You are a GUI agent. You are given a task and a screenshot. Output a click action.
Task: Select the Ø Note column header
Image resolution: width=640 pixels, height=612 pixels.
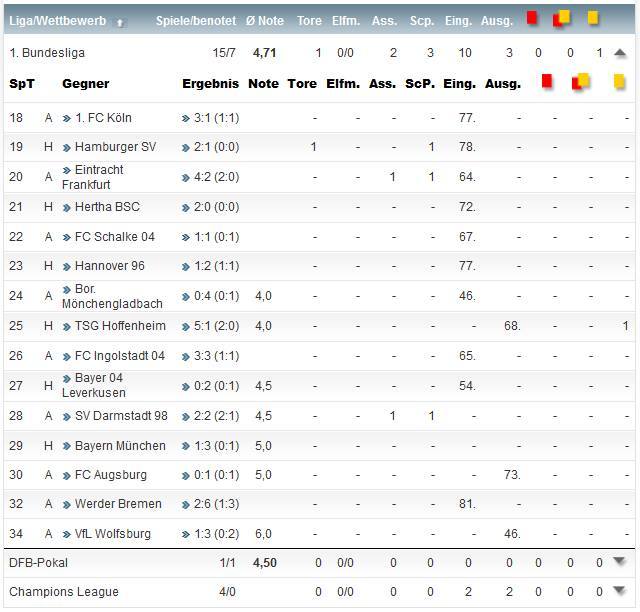point(264,21)
